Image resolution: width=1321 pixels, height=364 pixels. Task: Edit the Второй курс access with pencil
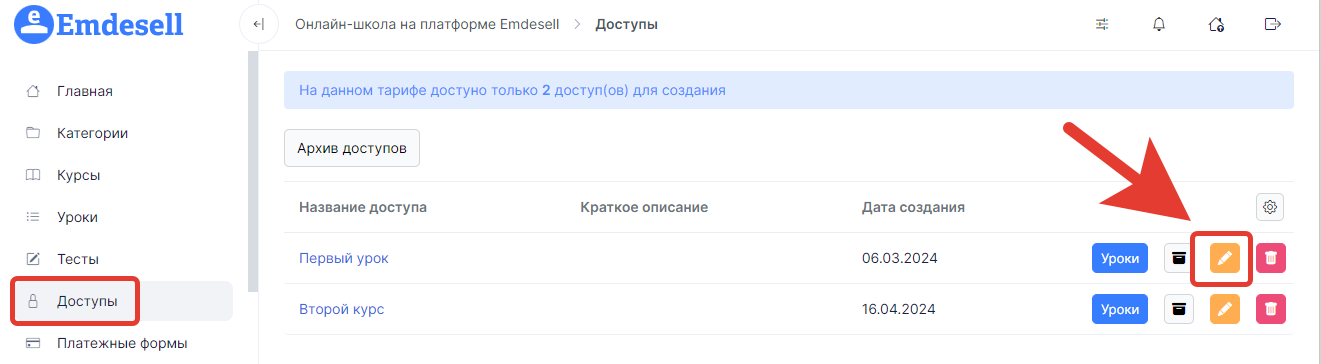pyautogui.click(x=1225, y=309)
